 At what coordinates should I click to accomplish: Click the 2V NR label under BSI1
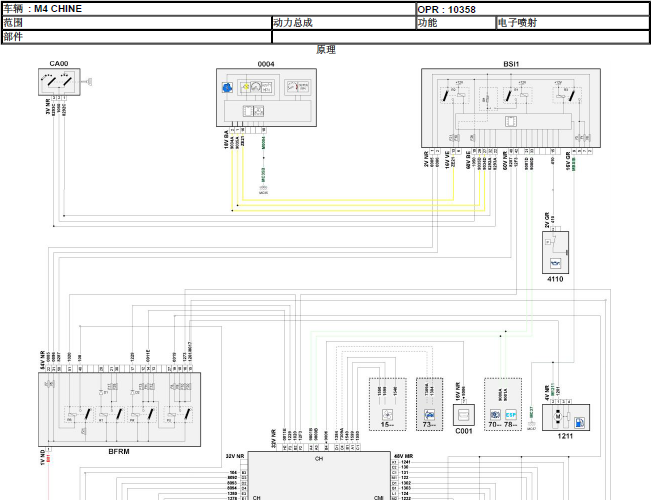click(426, 159)
